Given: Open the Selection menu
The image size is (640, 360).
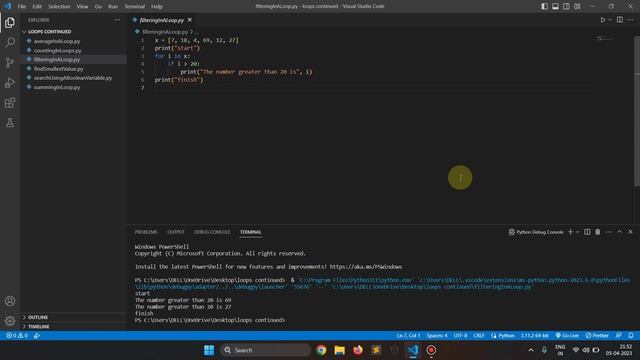Looking at the screenshot, I should click(x=59, y=7).
